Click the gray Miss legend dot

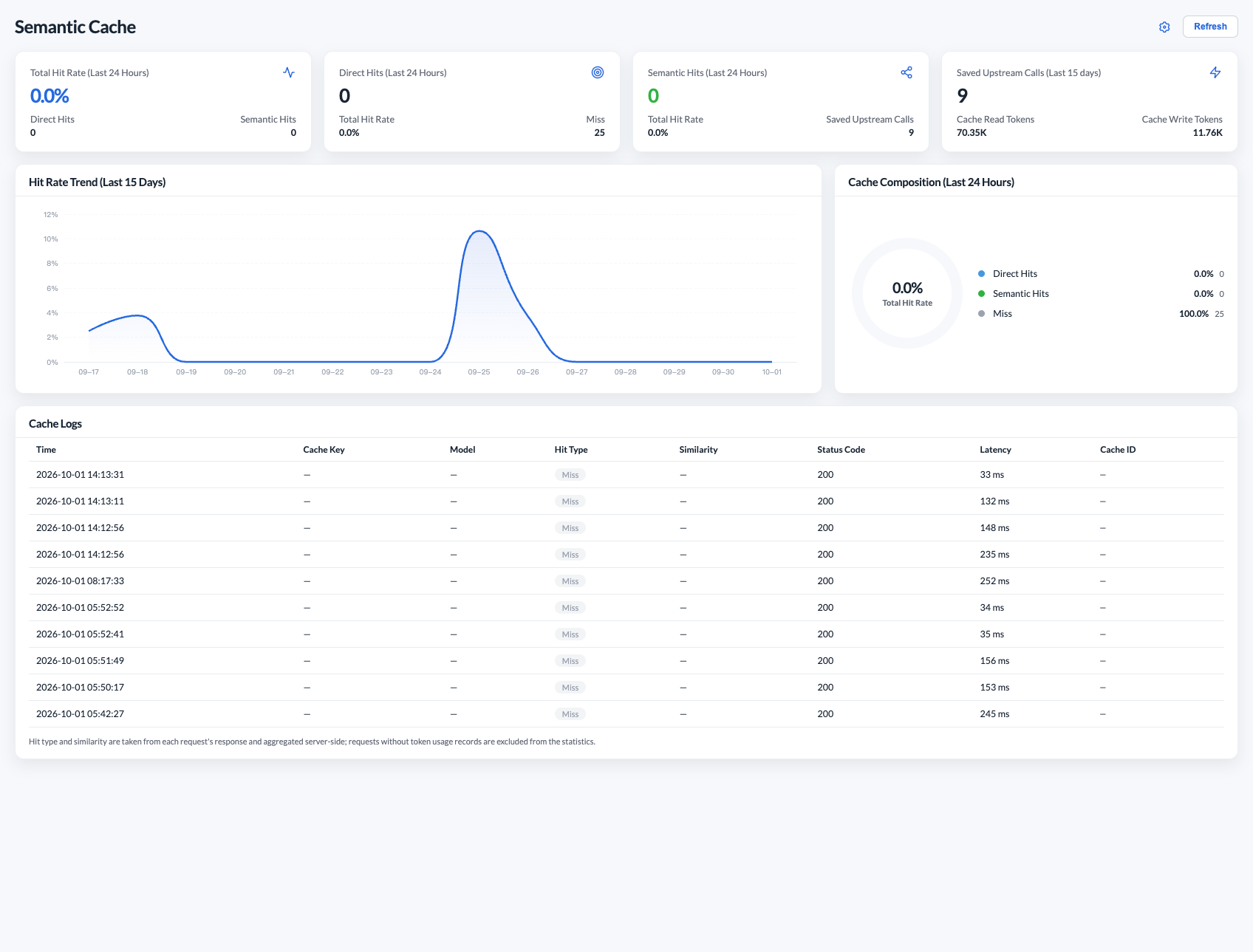click(x=981, y=314)
